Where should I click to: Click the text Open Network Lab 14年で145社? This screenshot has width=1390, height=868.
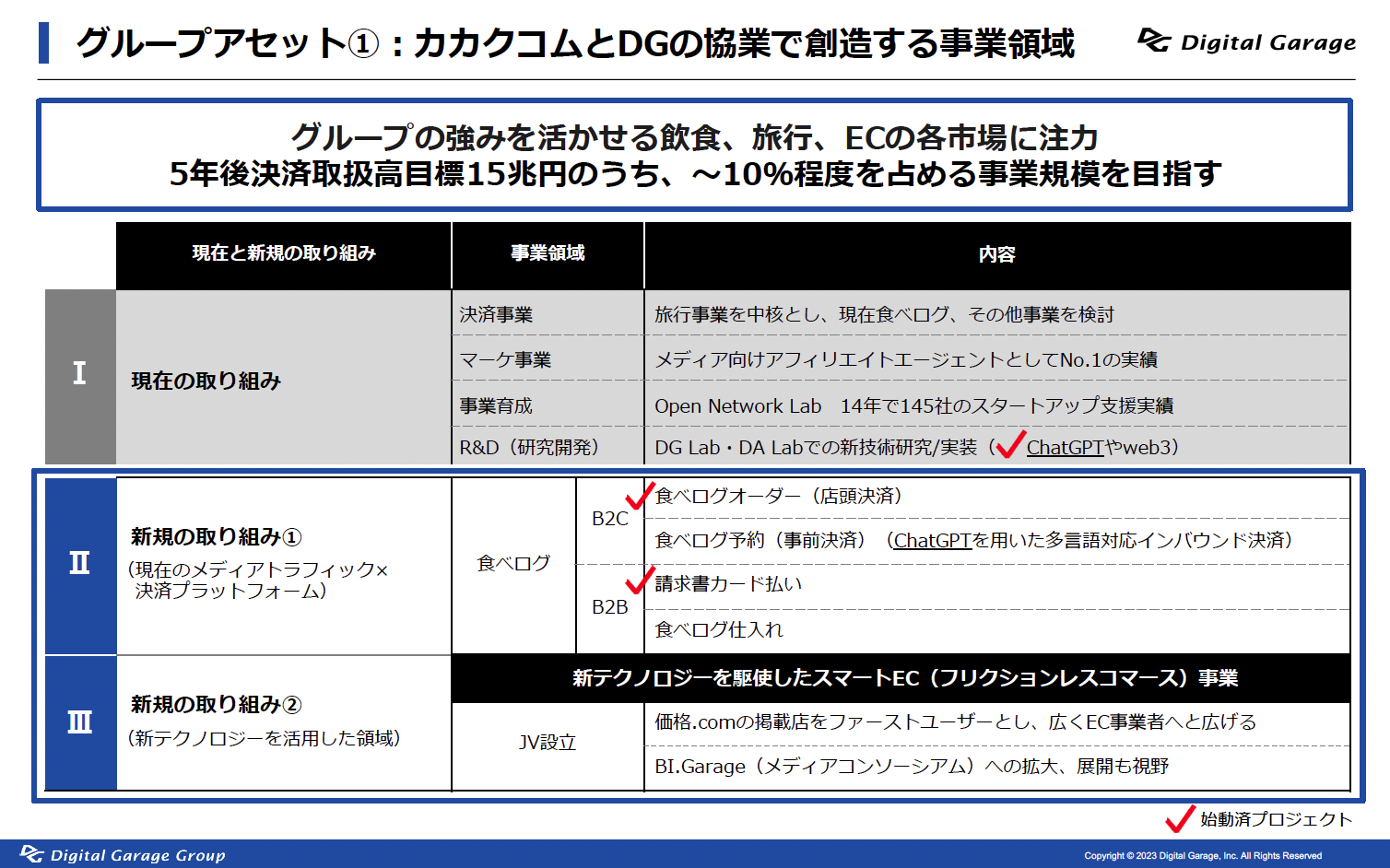tap(913, 405)
